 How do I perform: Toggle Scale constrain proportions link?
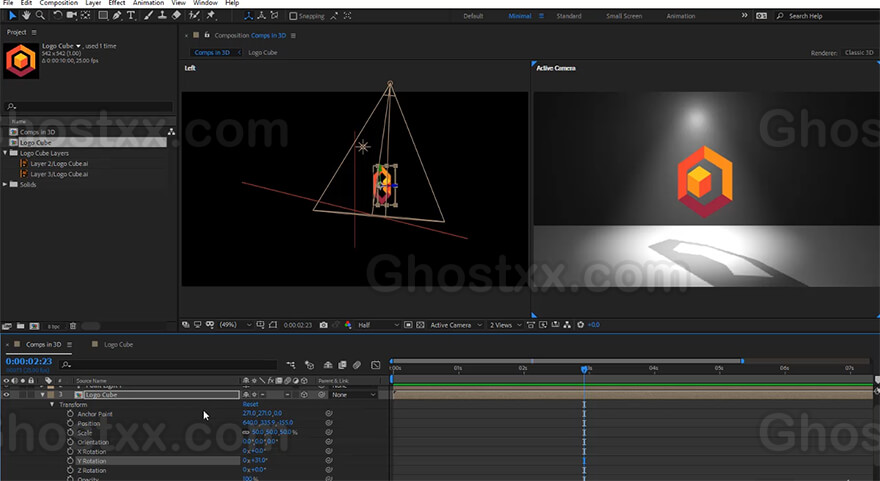246,433
